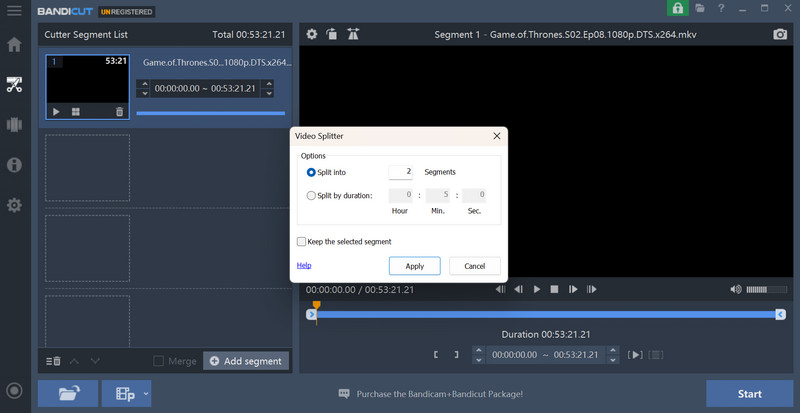Toggle the Merge checkbox
800x413 pixels.
pyautogui.click(x=159, y=361)
